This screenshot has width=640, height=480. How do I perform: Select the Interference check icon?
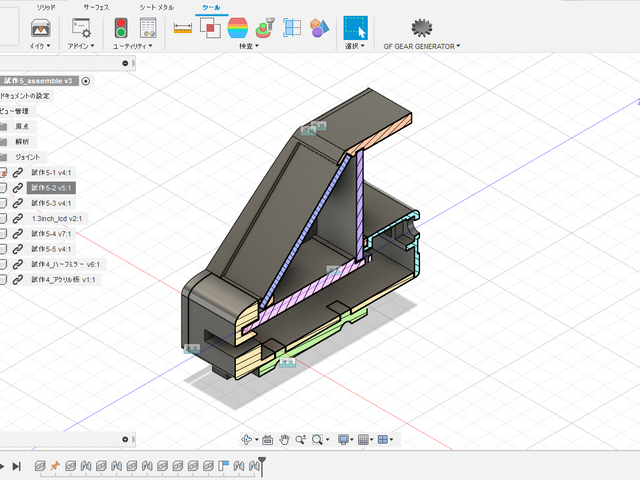pos(210,28)
